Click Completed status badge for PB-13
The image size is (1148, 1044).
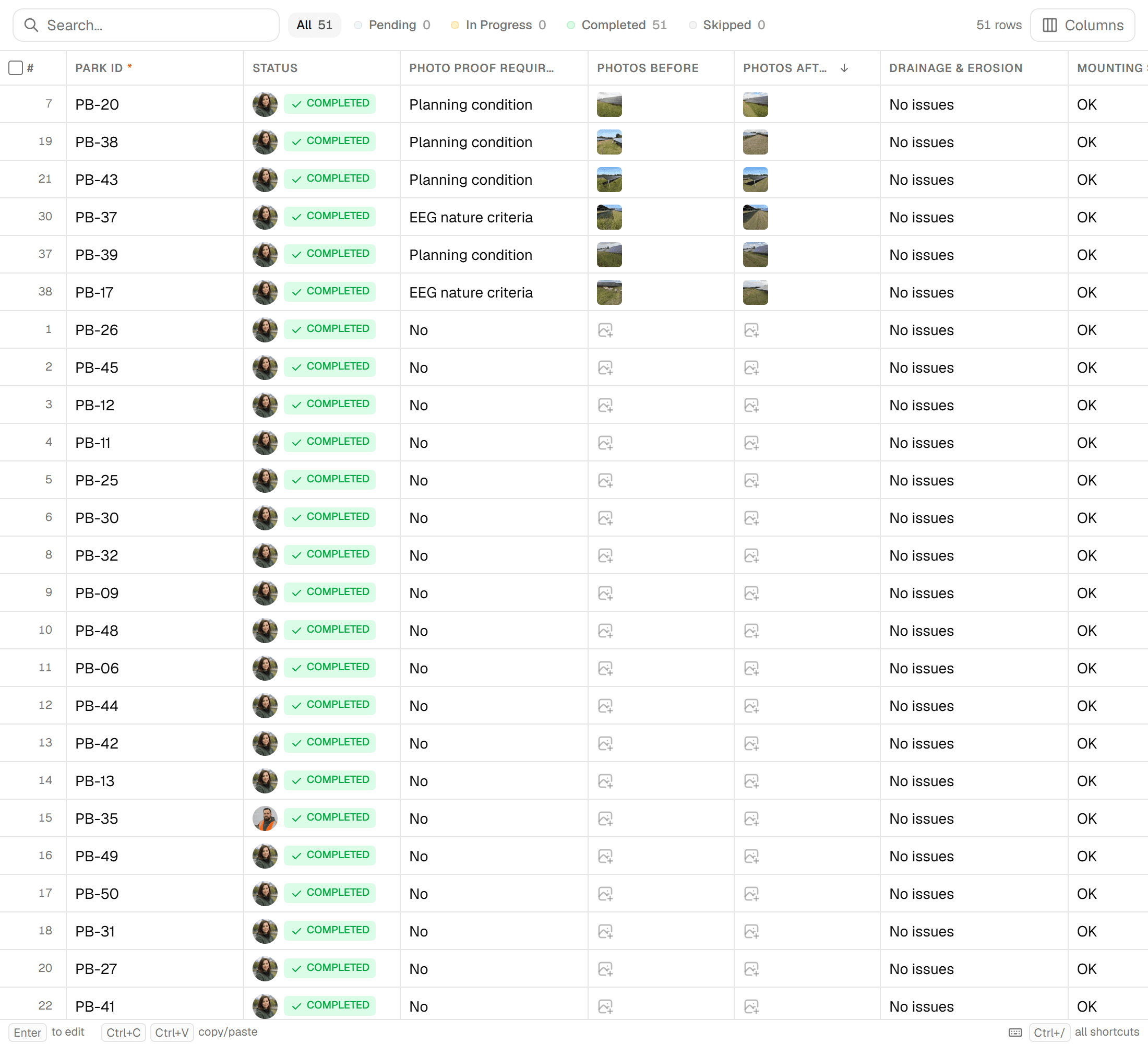coord(330,780)
